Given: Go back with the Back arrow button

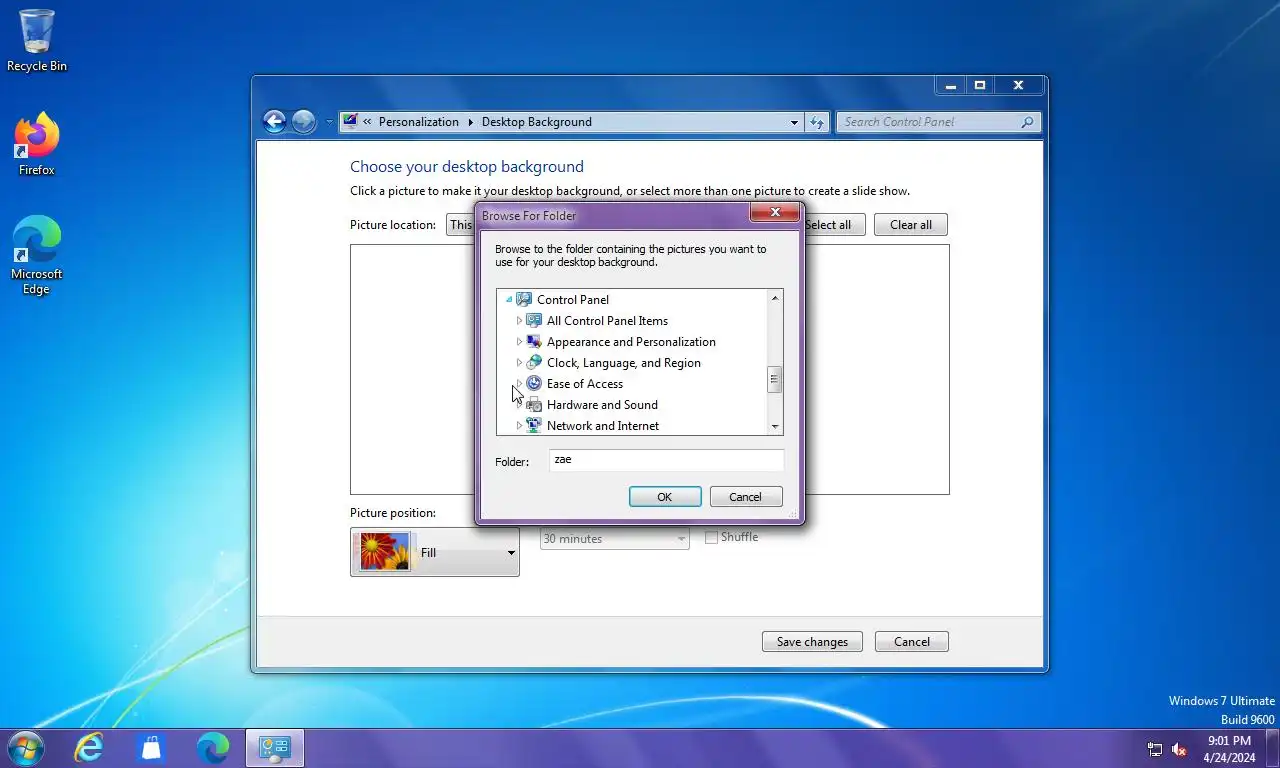Looking at the screenshot, I should point(275,122).
